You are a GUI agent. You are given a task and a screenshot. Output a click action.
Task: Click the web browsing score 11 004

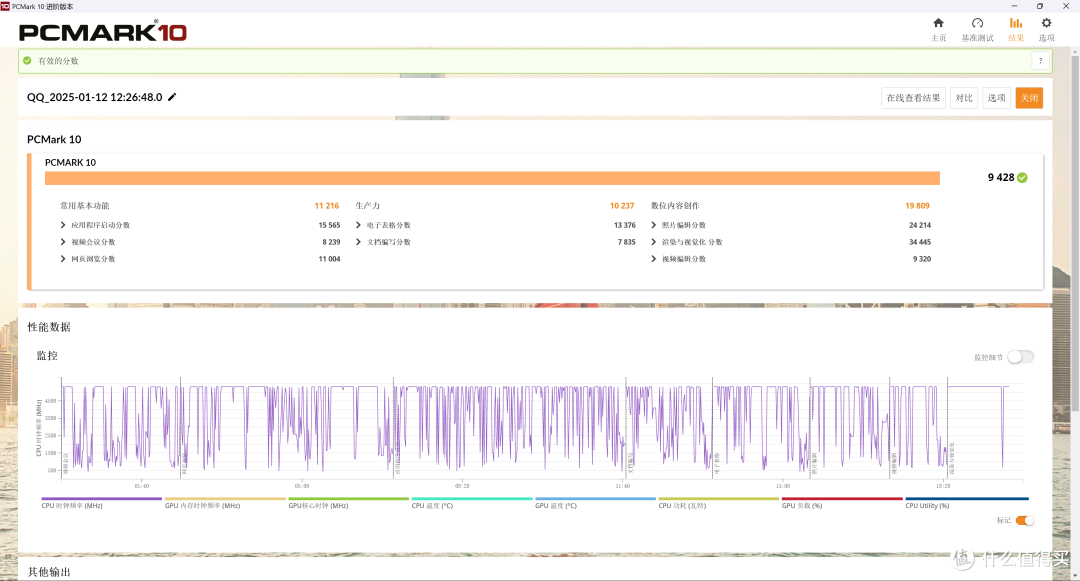tap(329, 259)
